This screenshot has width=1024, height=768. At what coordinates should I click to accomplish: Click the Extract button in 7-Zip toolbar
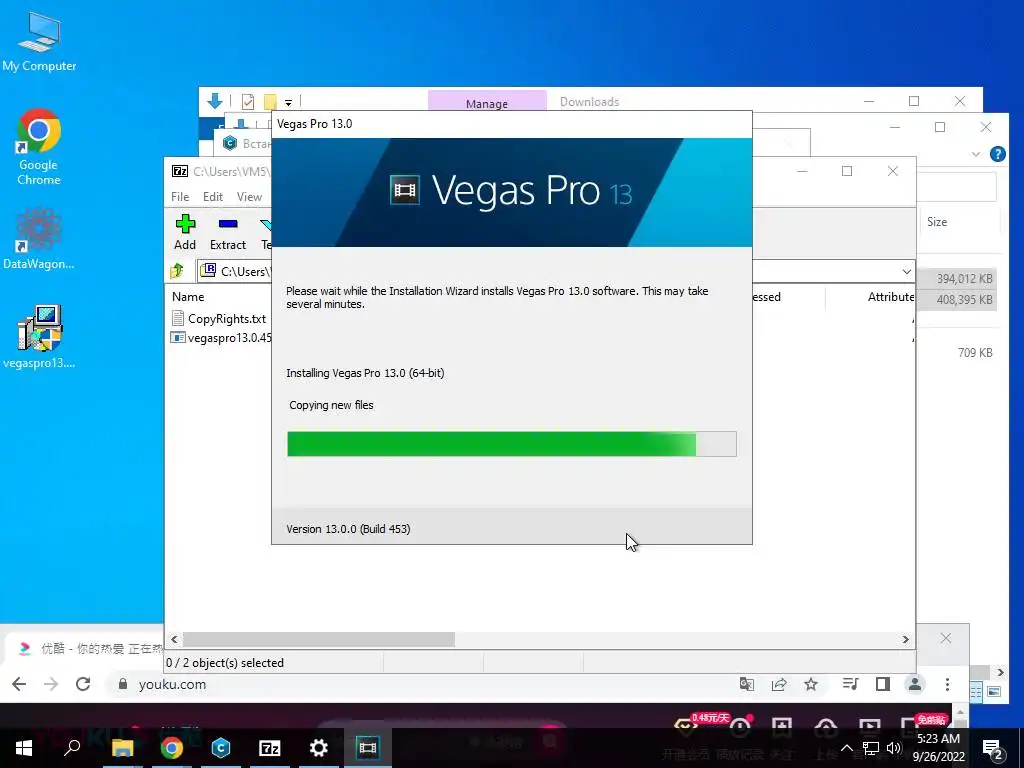click(x=227, y=232)
